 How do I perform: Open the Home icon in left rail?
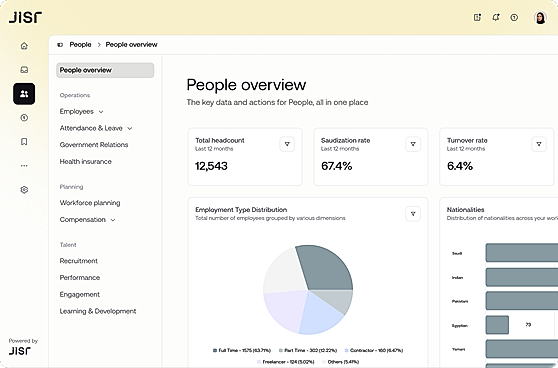[x=24, y=46]
